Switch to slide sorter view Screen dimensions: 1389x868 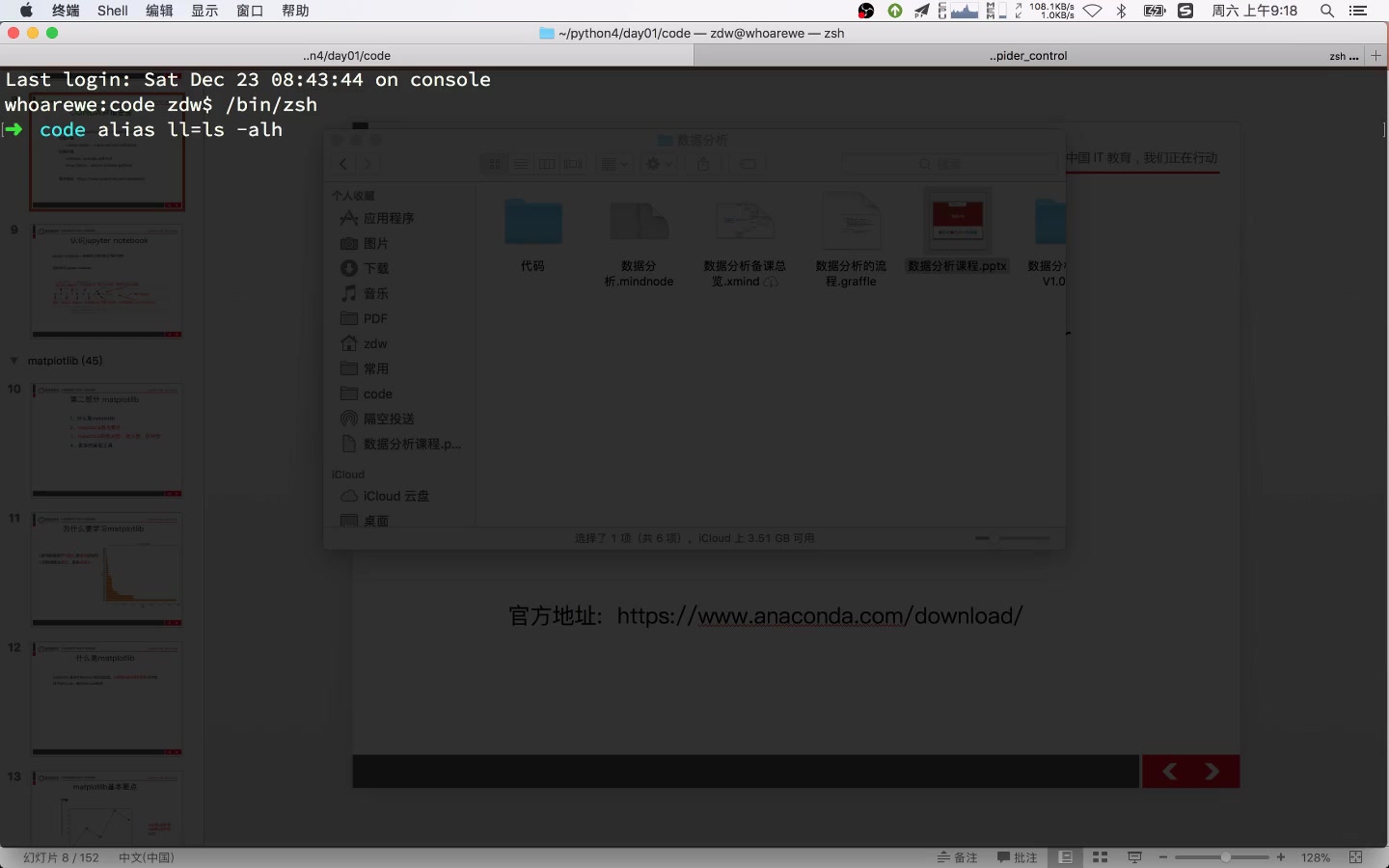(1100, 856)
